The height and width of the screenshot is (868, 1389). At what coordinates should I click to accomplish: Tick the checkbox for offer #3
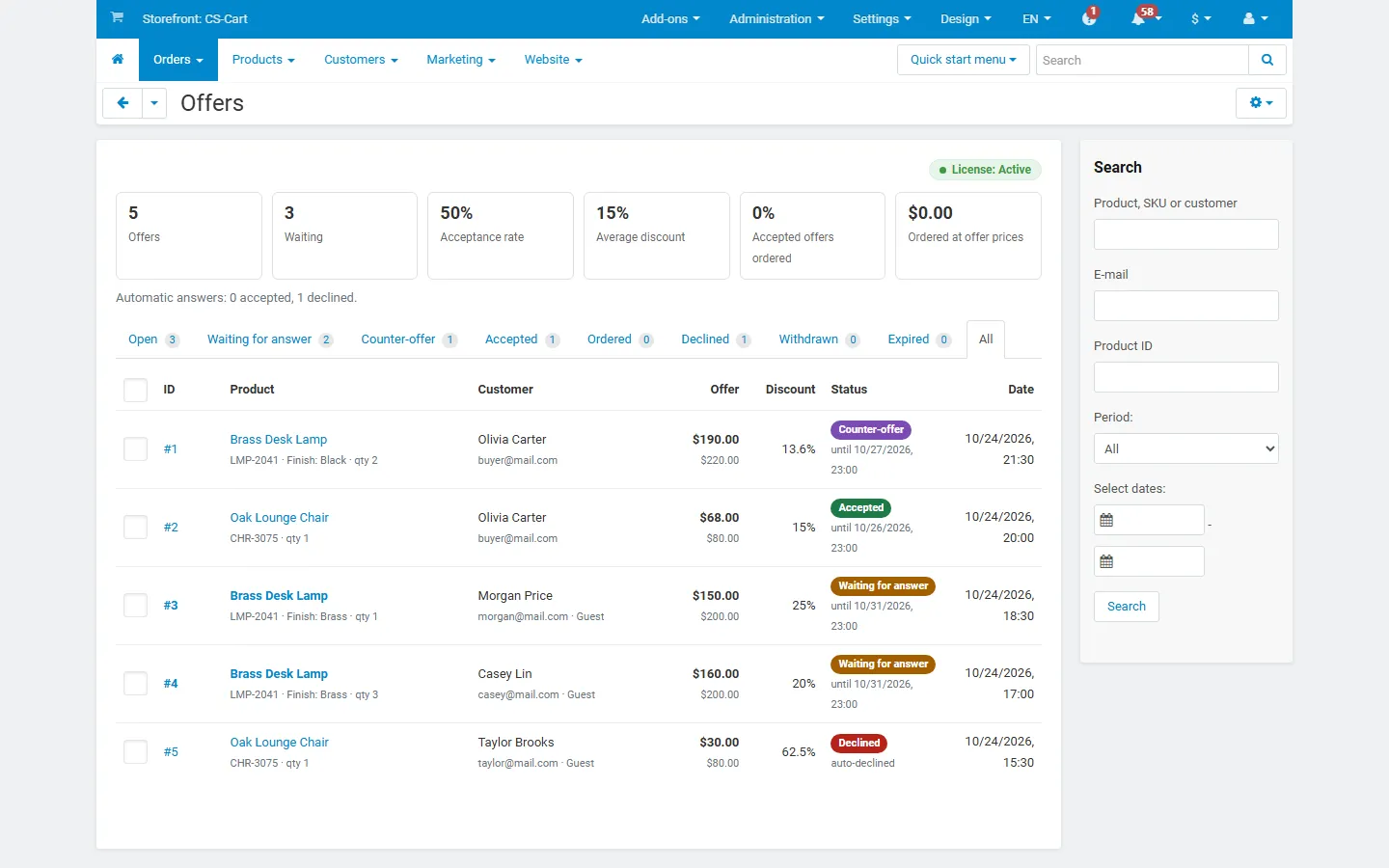(x=136, y=606)
